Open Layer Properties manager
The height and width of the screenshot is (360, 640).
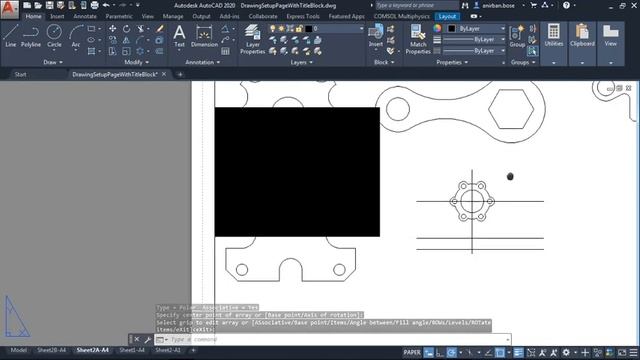(x=252, y=39)
